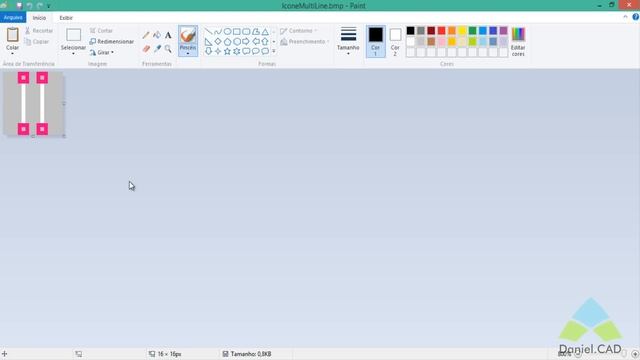Choose the Rectangle shape
Screen dimensions: 640x360
coord(237,31)
